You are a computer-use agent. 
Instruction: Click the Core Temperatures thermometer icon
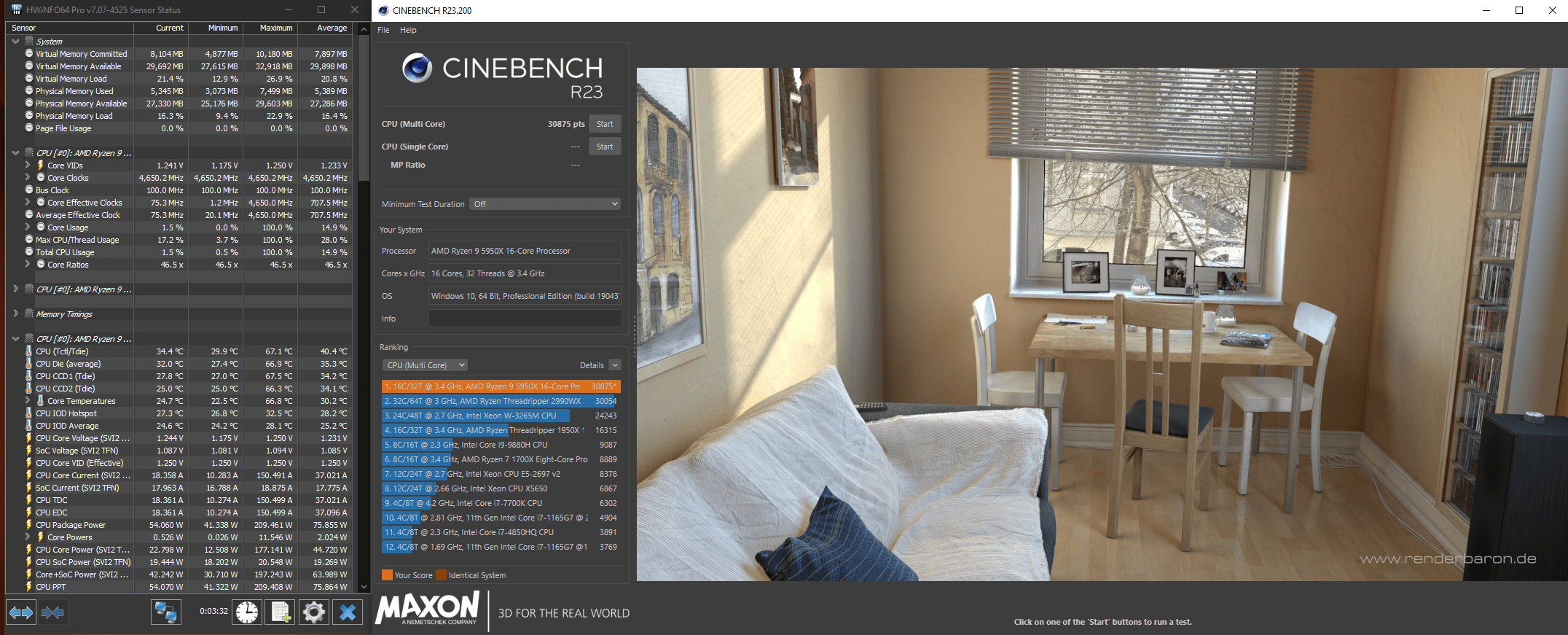point(41,401)
